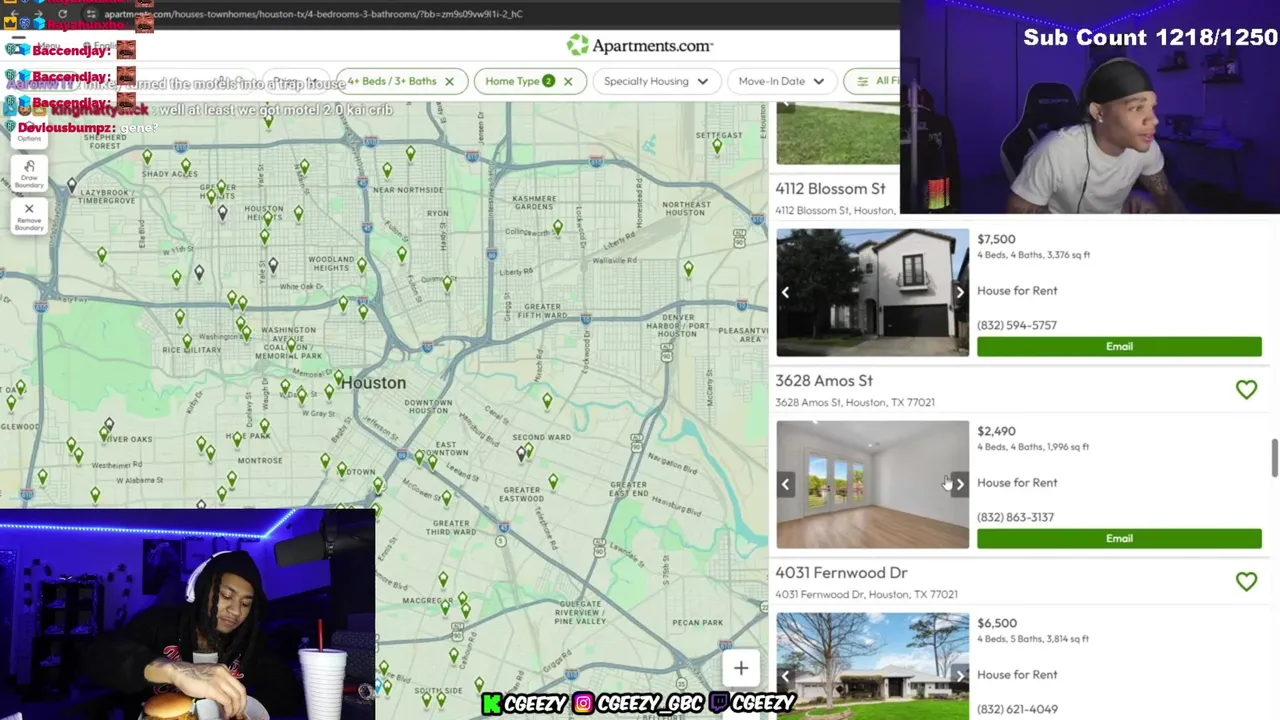Open the 4112 Blossom St listing title
Viewport: 1280px width, 720px height.
pyautogui.click(x=830, y=189)
